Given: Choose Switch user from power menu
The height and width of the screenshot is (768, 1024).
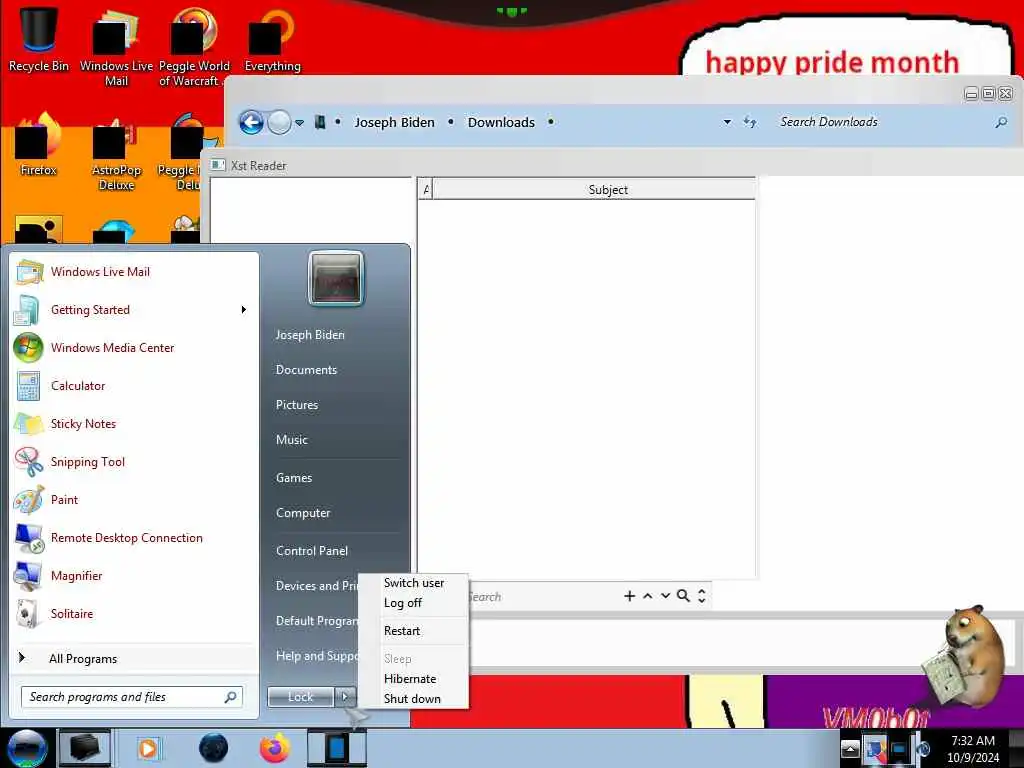Looking at the screenshot, I should 413,583.
